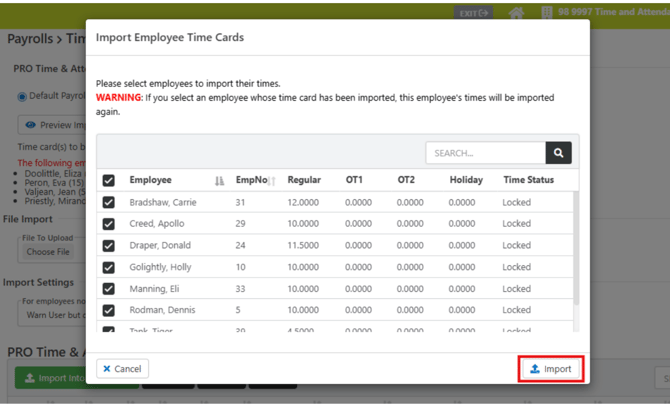Viewport: 670px width, 404px height.
Task: Toggle the select-all header checkbox
Action: (x=109, y=180)
